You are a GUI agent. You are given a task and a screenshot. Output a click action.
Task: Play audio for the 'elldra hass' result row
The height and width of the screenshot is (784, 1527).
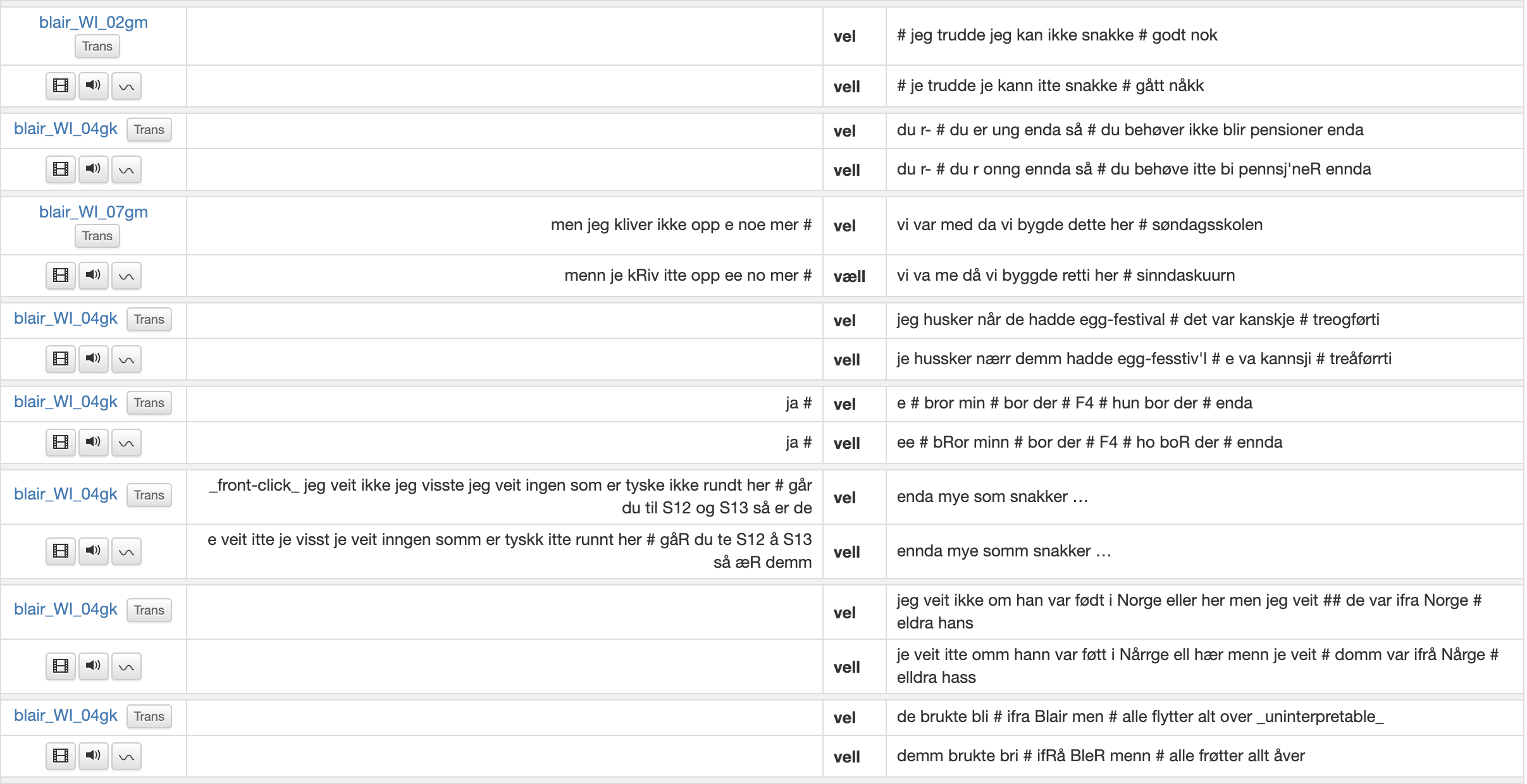(x=94, y=666)
